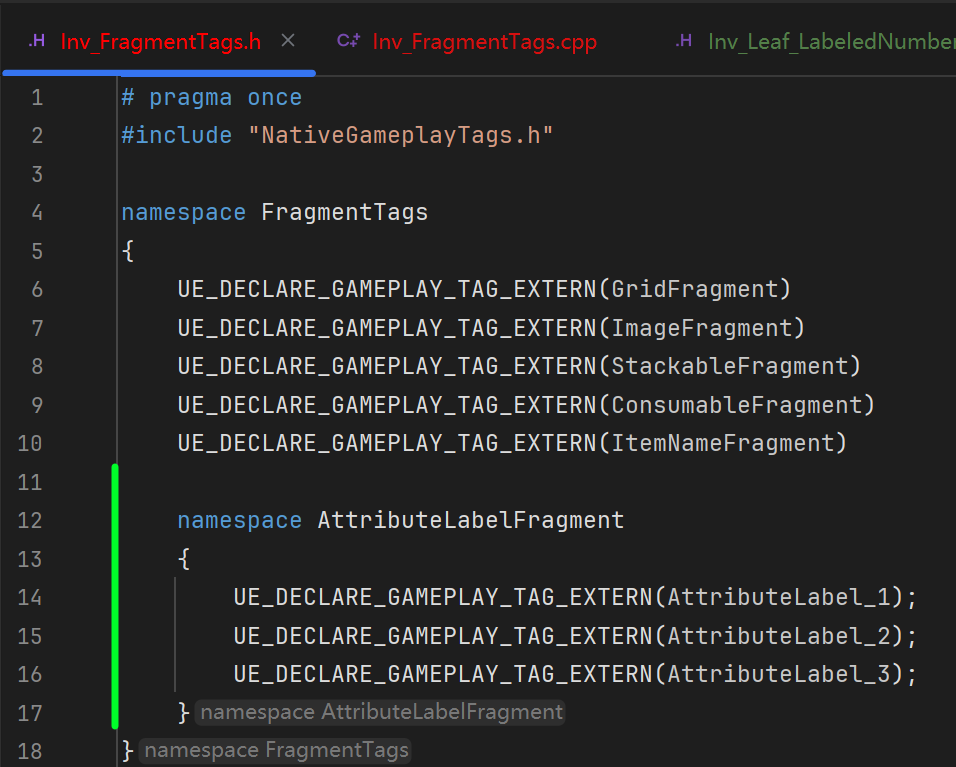Click line number 12 in the gutter
The image size is (956, 767).
click(x=30, y=521)
